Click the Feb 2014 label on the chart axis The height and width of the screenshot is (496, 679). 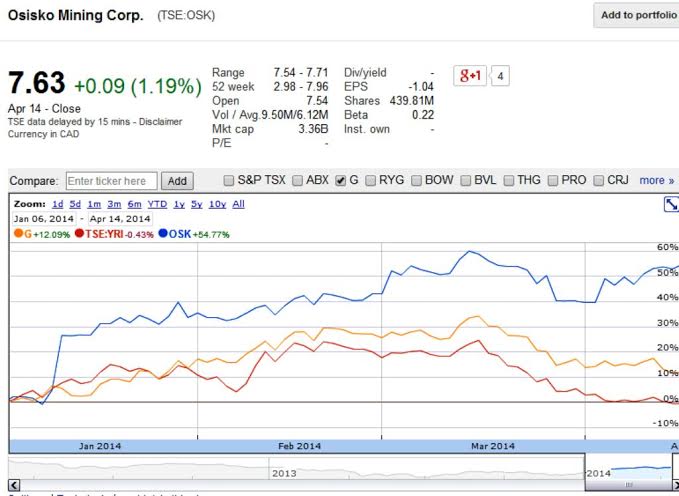(299, 446)
